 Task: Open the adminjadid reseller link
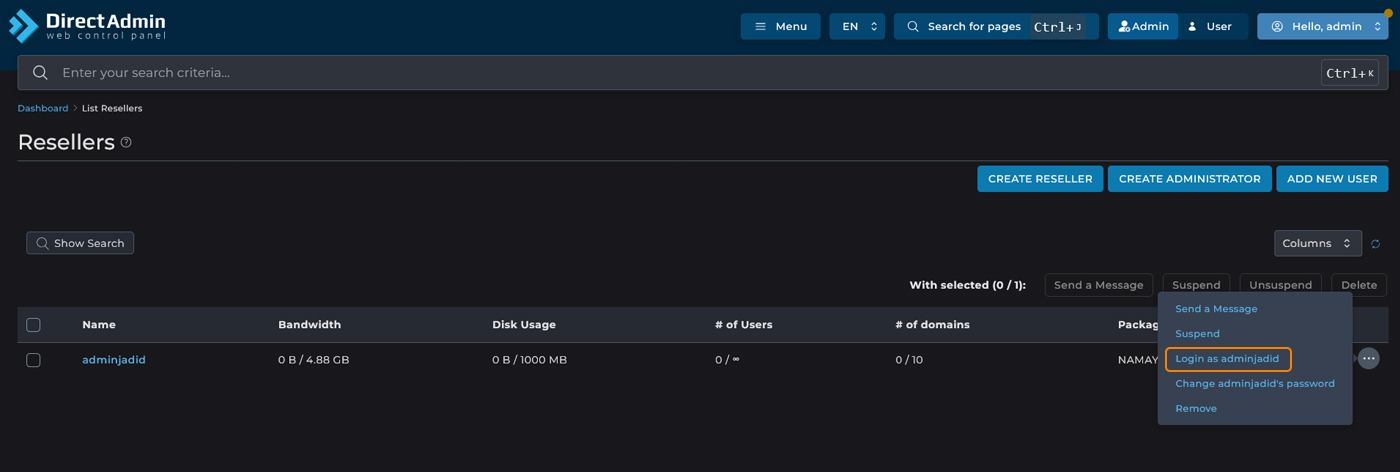point(114,360)
